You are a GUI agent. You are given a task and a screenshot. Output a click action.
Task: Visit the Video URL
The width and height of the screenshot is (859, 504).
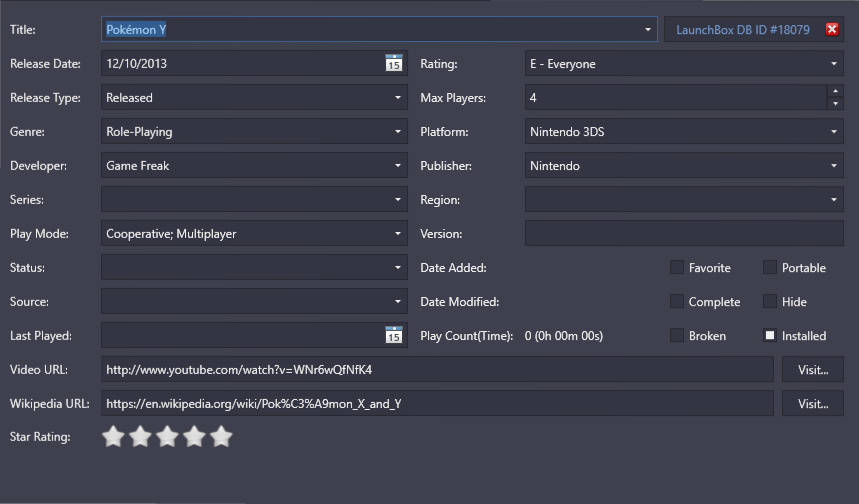click(812, 369)
